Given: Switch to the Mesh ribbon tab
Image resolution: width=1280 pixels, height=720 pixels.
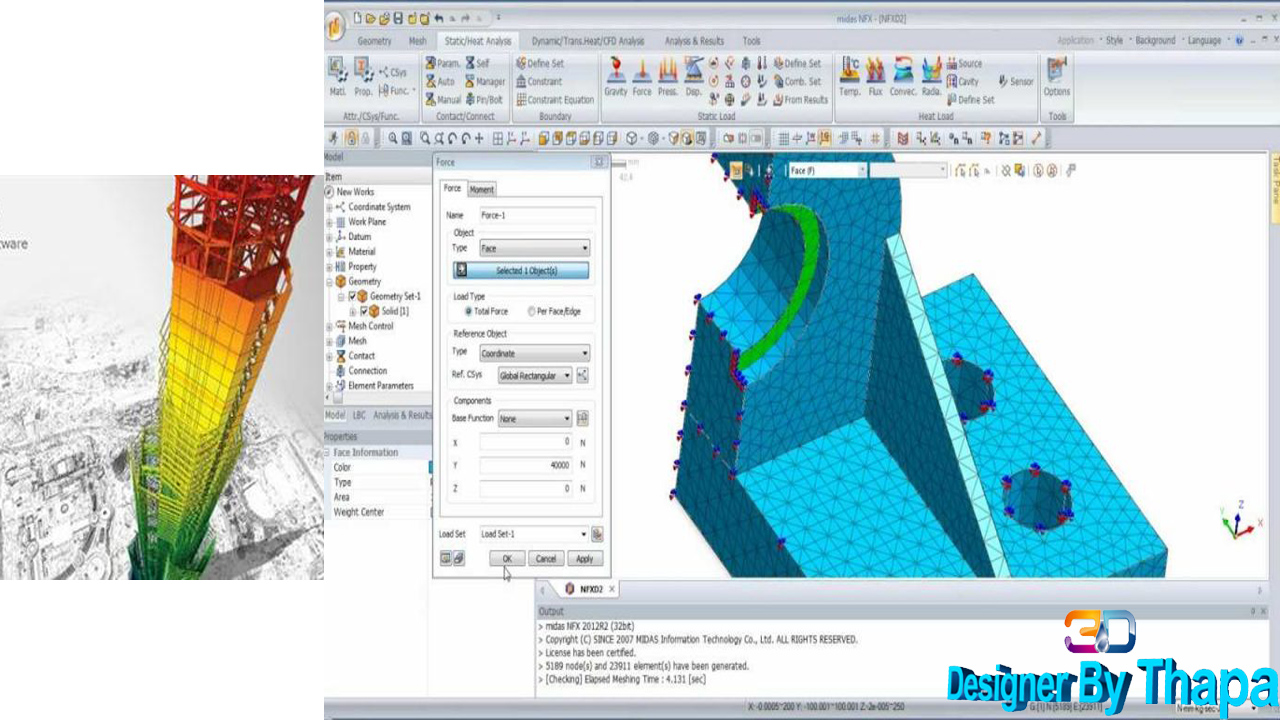Looking at the screenshot, I should (x=417, y=41).
